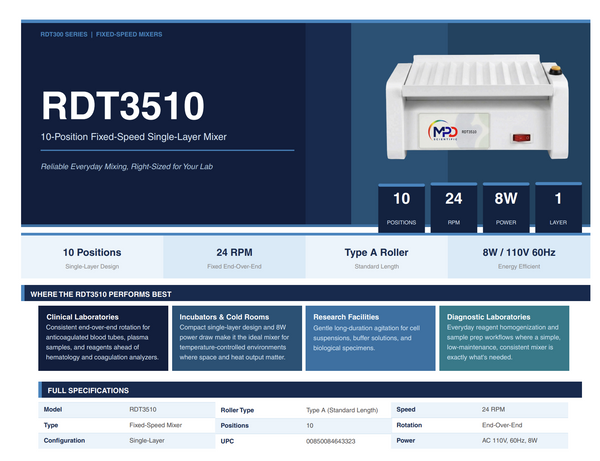Click the '1 LAYER' stat tile
The width and height of the screenshot is (600, 461).
tap(558, 208)
